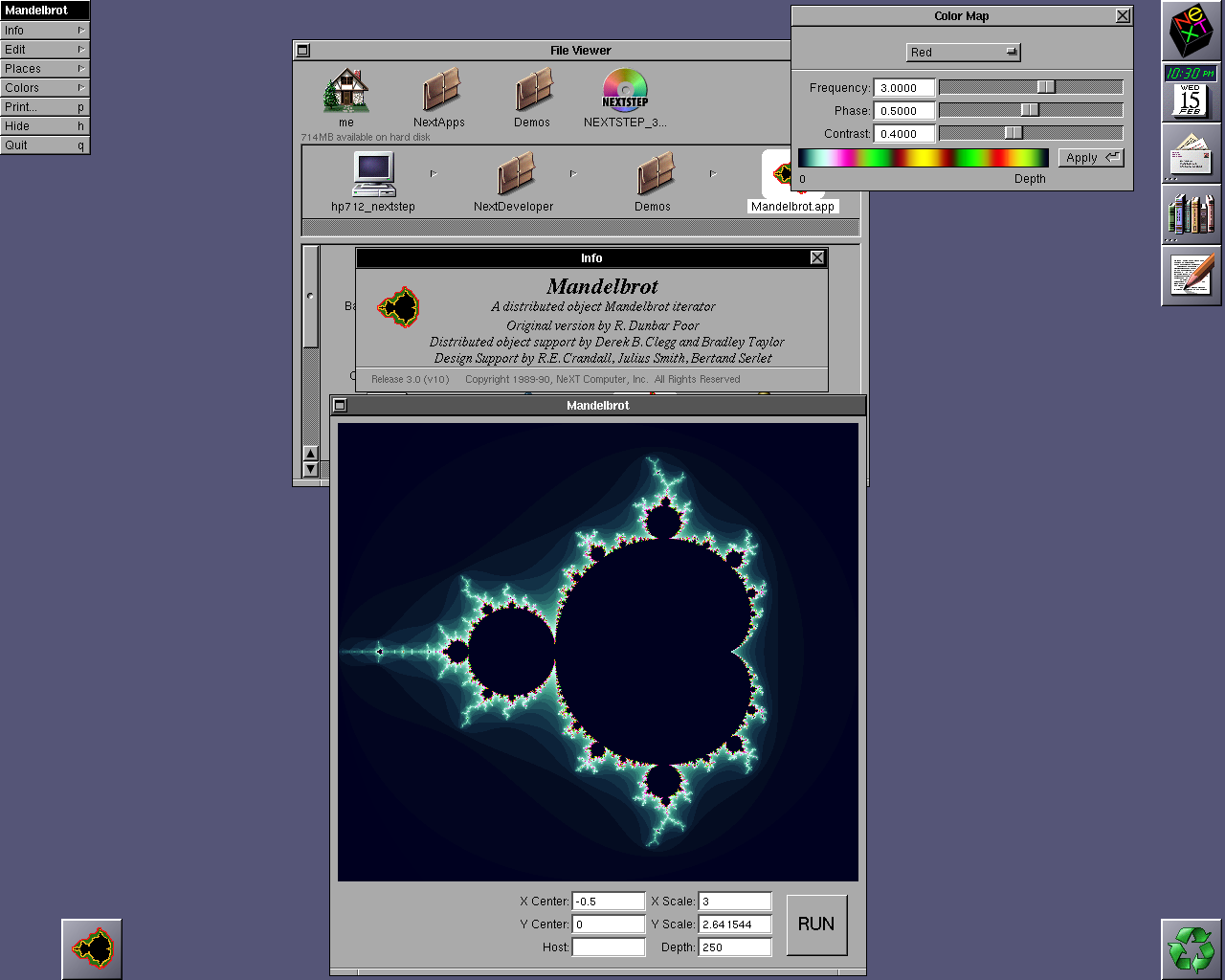
Task: Miniaturize the File Viewer window
Action: click(303, 51)
